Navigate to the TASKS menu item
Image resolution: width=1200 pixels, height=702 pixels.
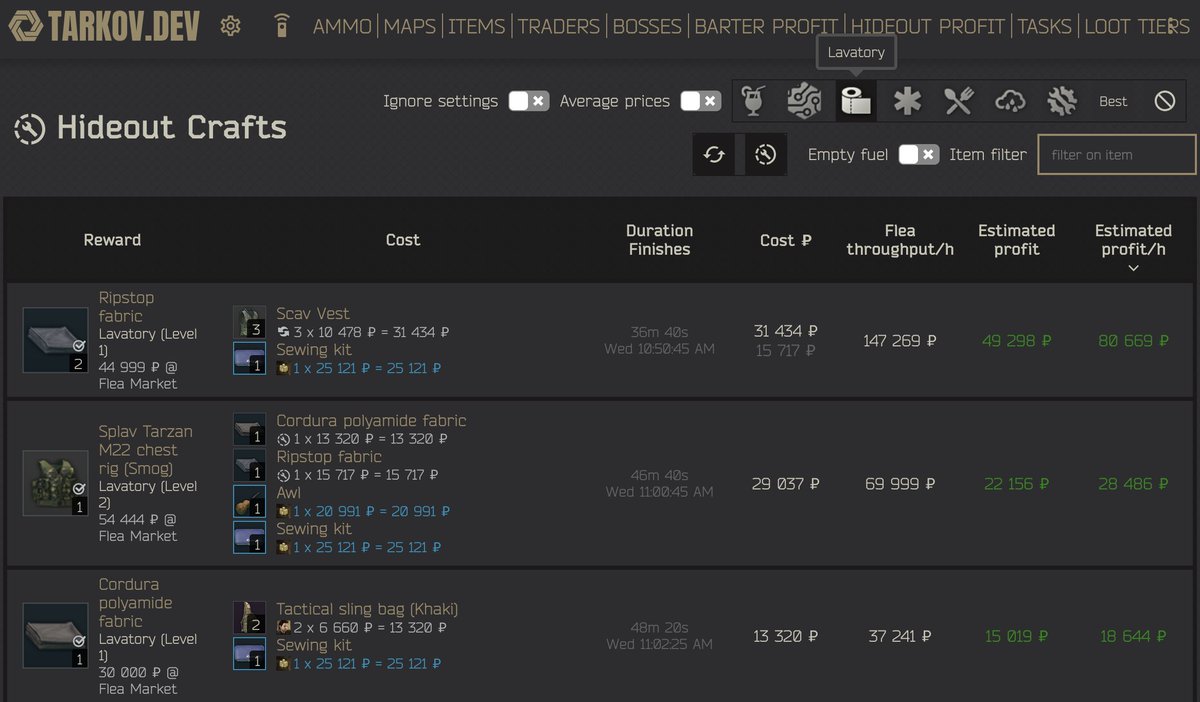pyautogui.click(x=1045, y=26)
